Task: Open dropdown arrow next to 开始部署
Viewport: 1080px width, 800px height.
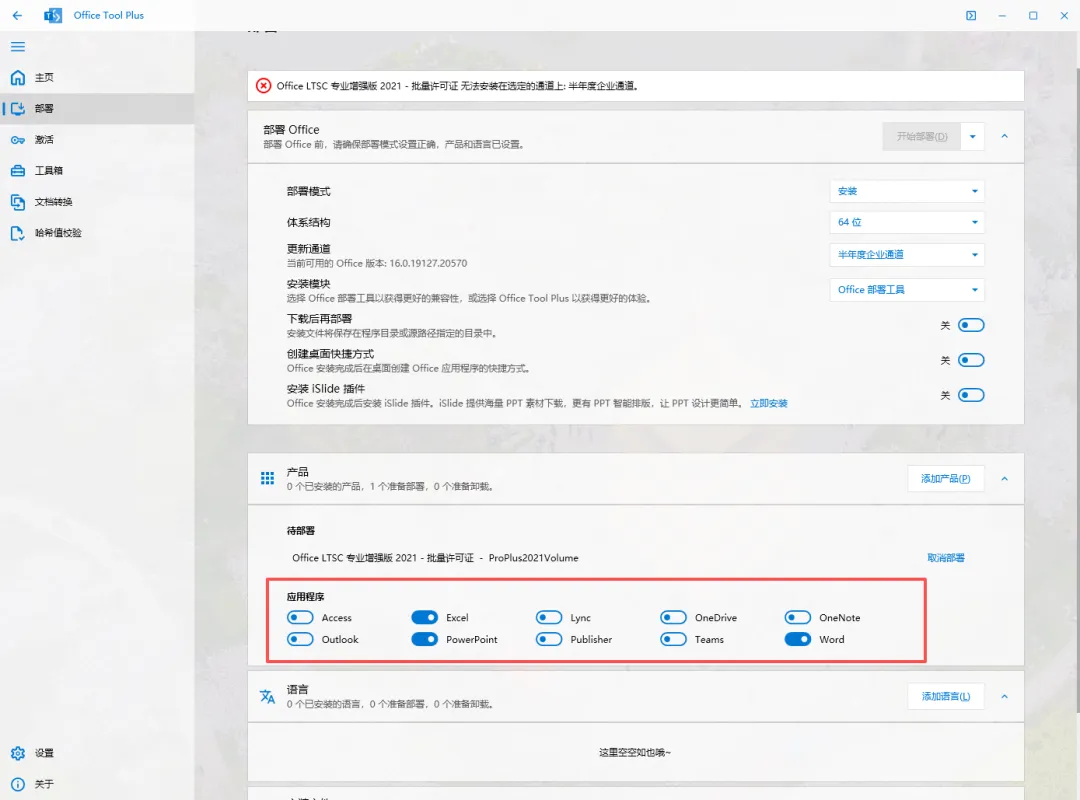Action: tap(973, 136)
